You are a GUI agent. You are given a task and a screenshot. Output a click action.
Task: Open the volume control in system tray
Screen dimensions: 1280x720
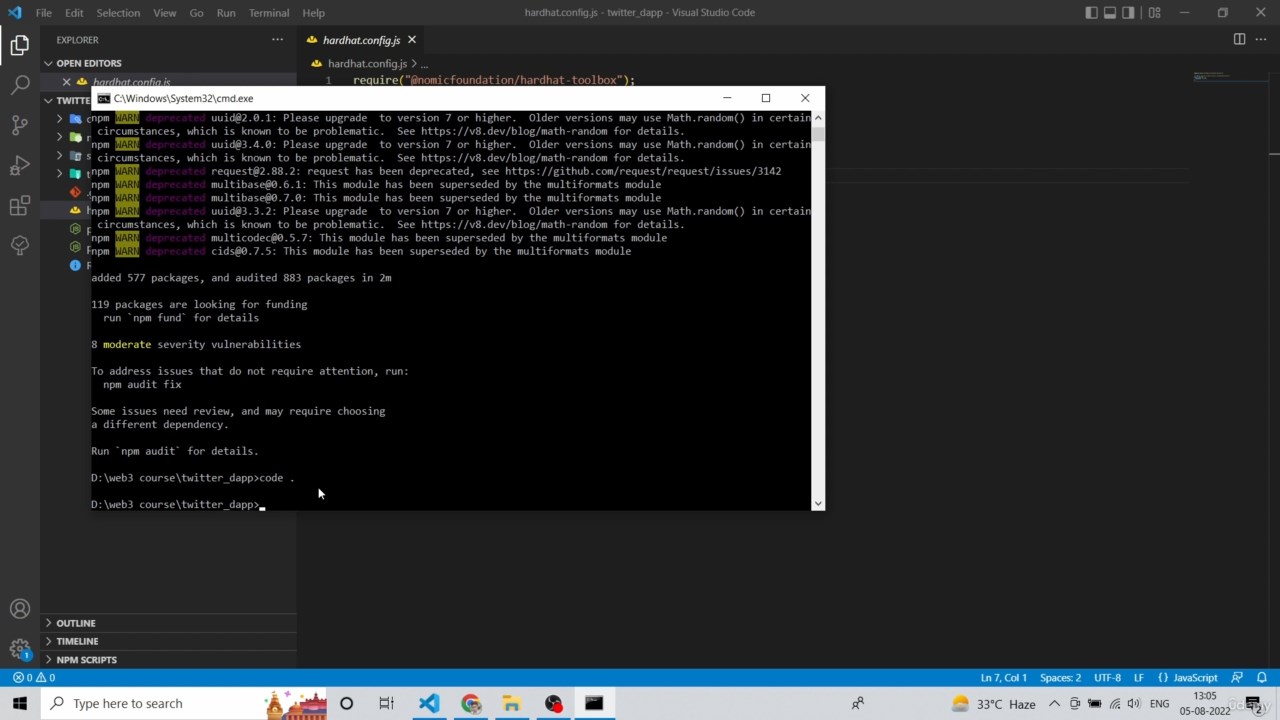(1134, 703)
